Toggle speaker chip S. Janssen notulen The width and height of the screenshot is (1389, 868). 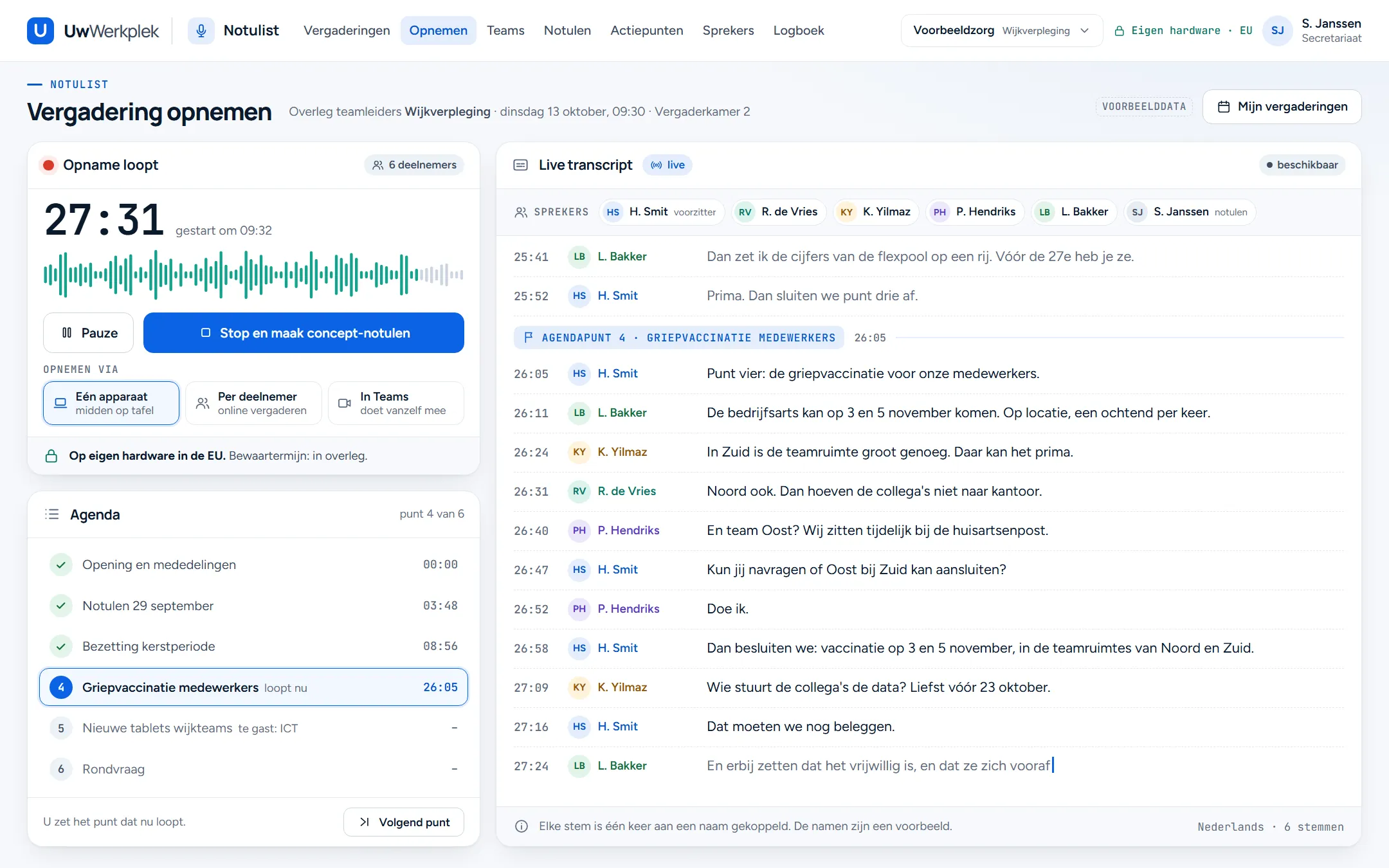pos(1190,212)
